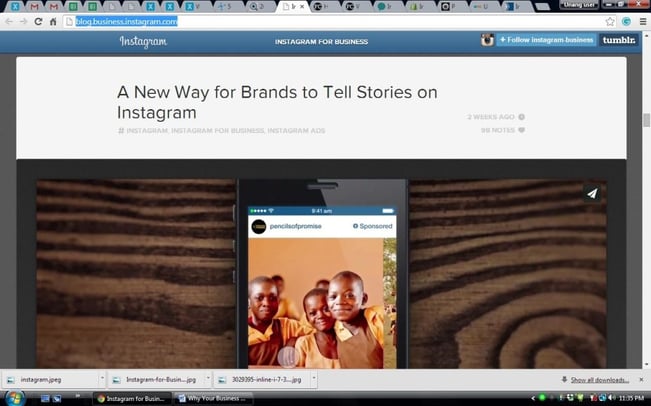Click Follow instagram-business button

547,41
